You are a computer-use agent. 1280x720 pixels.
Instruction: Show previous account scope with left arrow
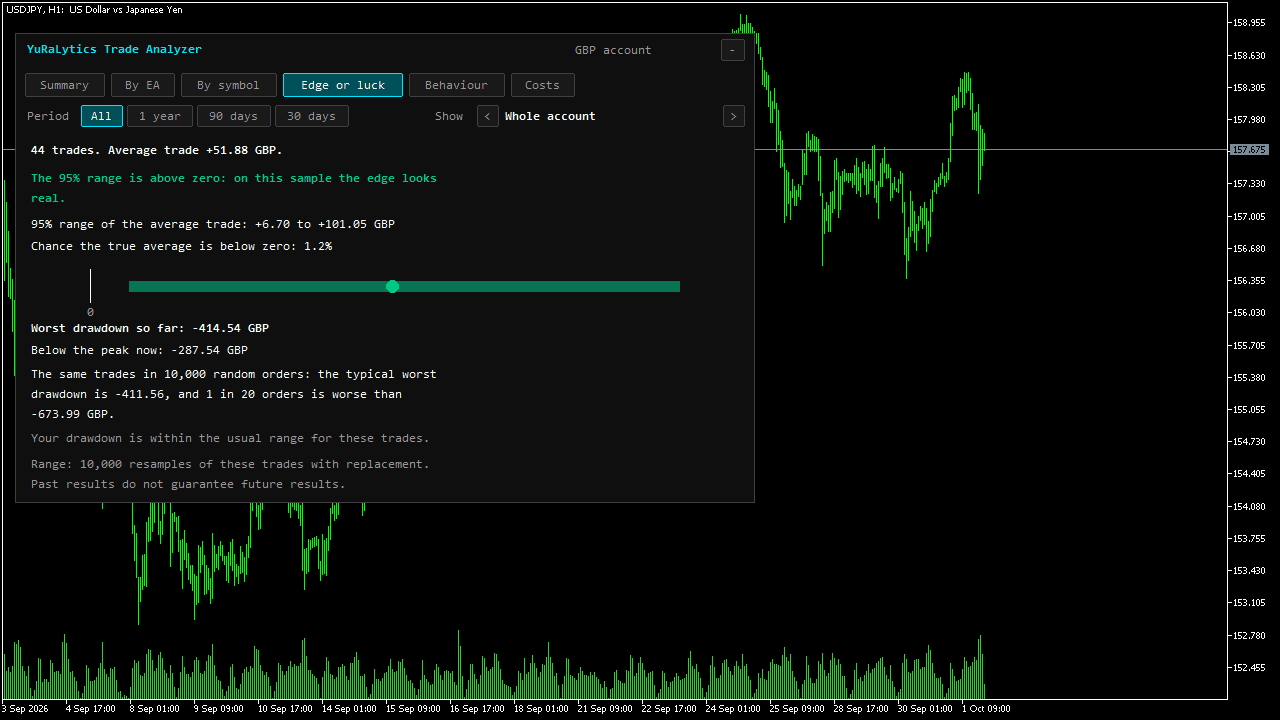coord(488,116)
